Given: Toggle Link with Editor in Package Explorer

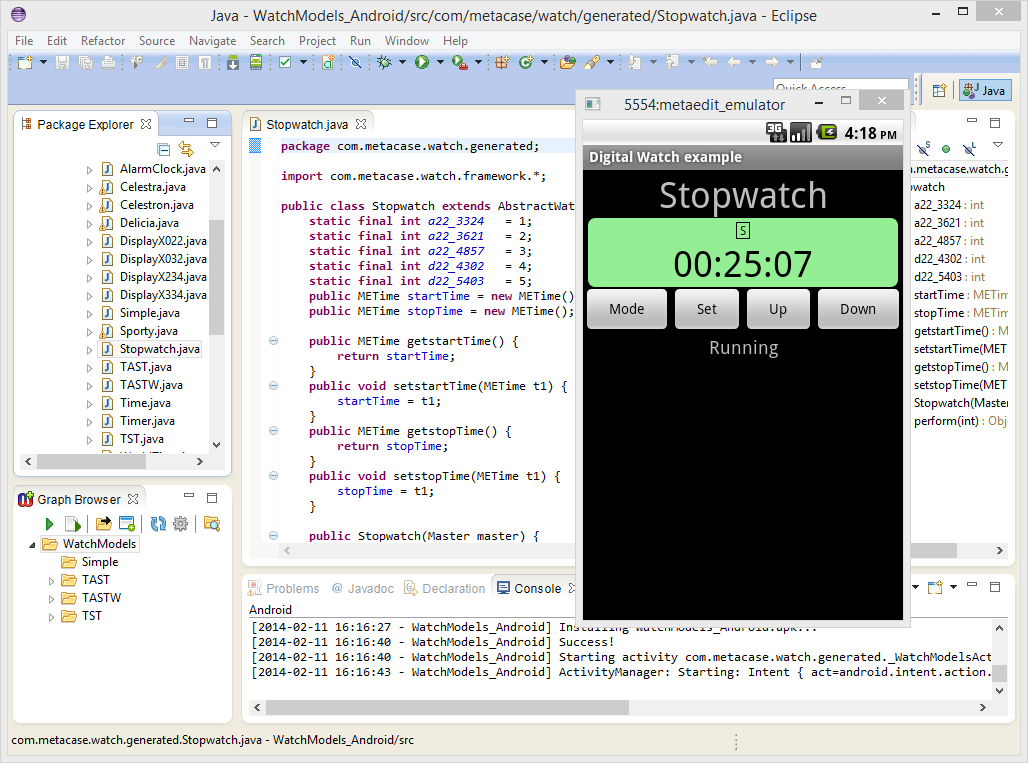Looking at the screenshot, I should pyautogui.click(x=186, y=149).
